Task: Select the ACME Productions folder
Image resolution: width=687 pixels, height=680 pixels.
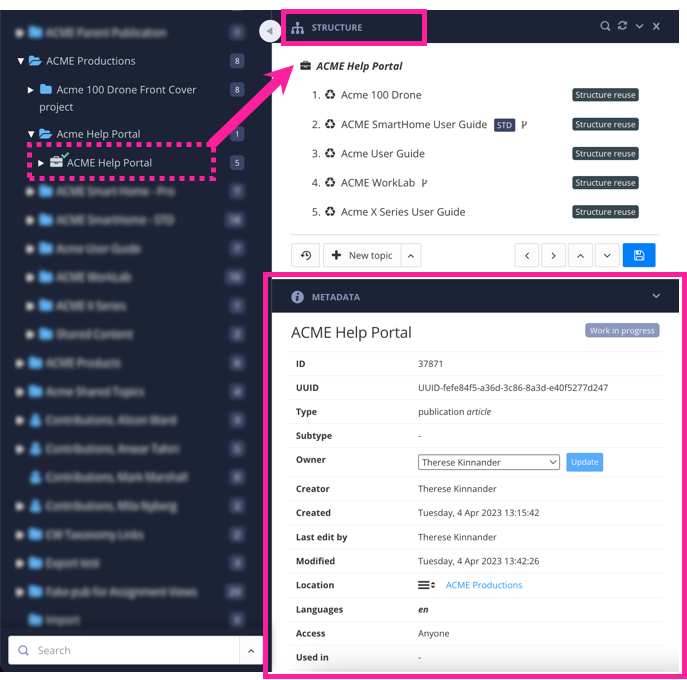Action: click(91, 61)
